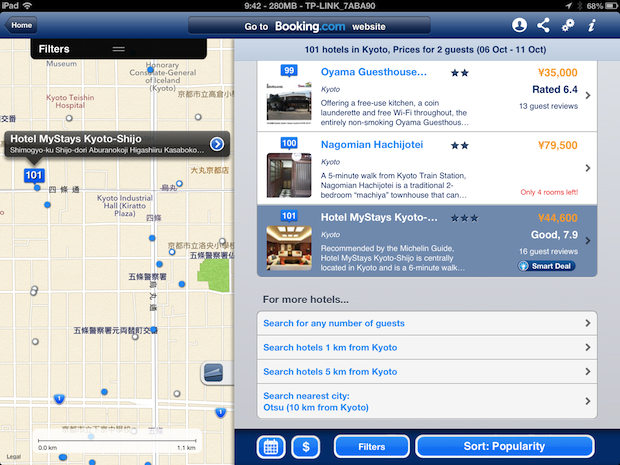Tap the results summary header text

[425, 50]
